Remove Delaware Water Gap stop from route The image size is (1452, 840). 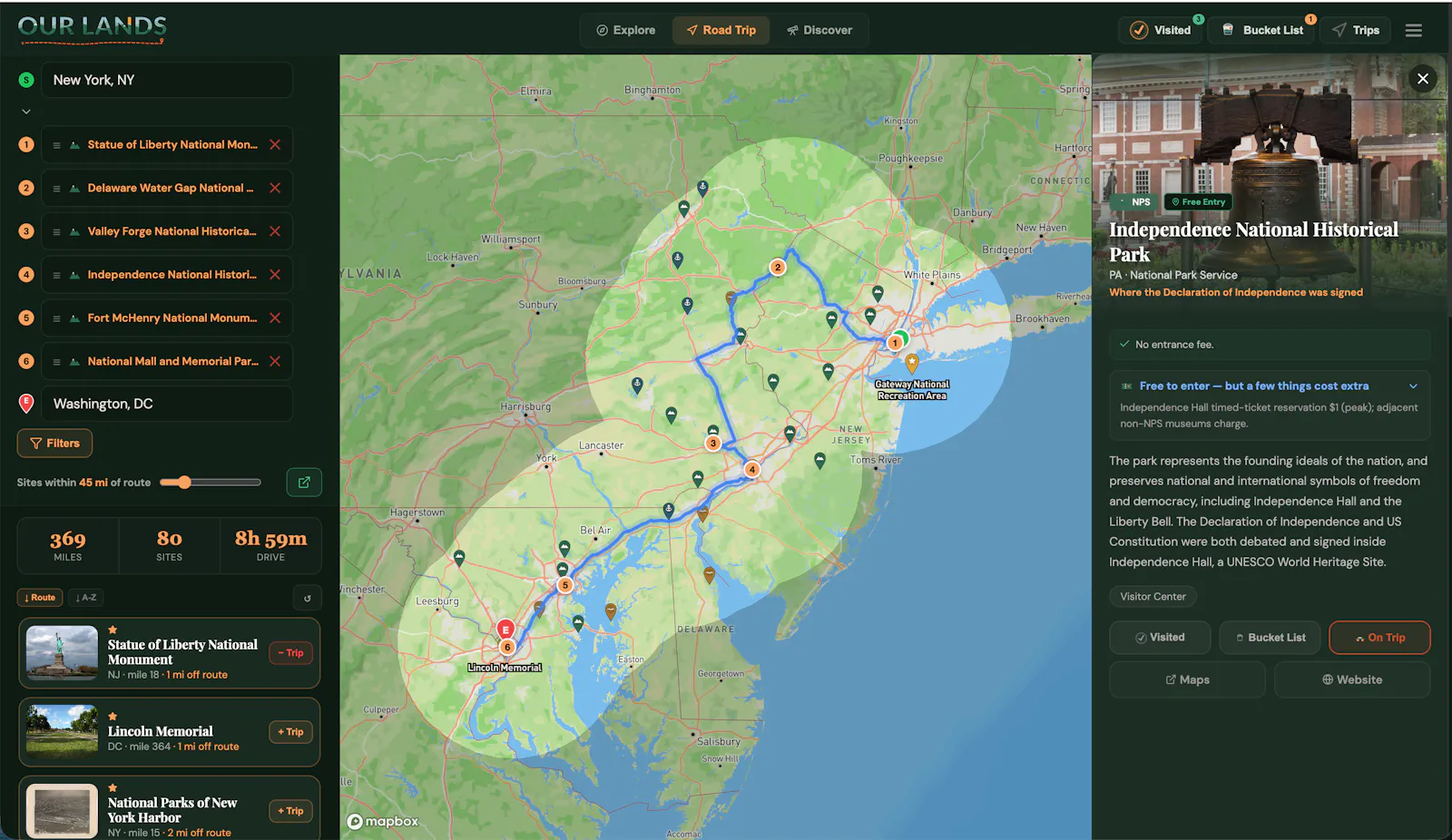[x=275, y=188]
